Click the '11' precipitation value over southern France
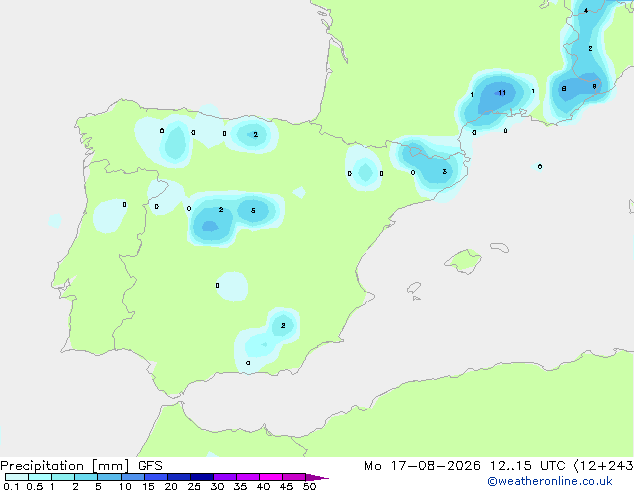 tap(502, 93)
